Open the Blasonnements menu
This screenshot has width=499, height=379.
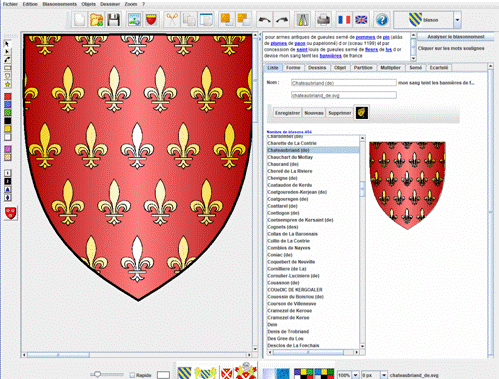(x=60, y=4)
